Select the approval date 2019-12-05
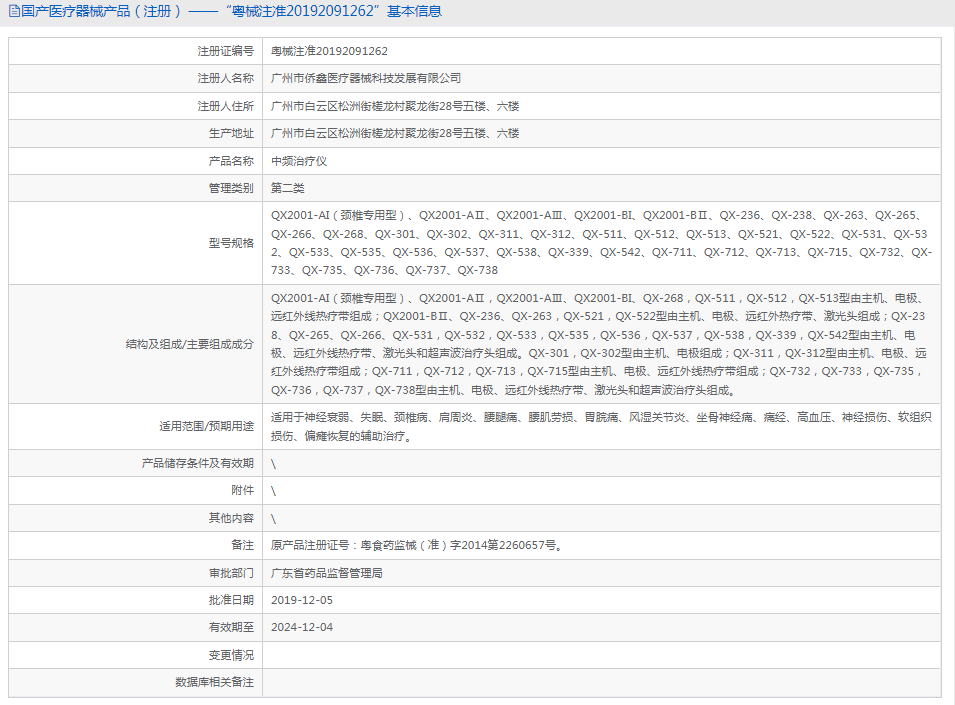This screenshot has height=705, width=955. (302, 600)
